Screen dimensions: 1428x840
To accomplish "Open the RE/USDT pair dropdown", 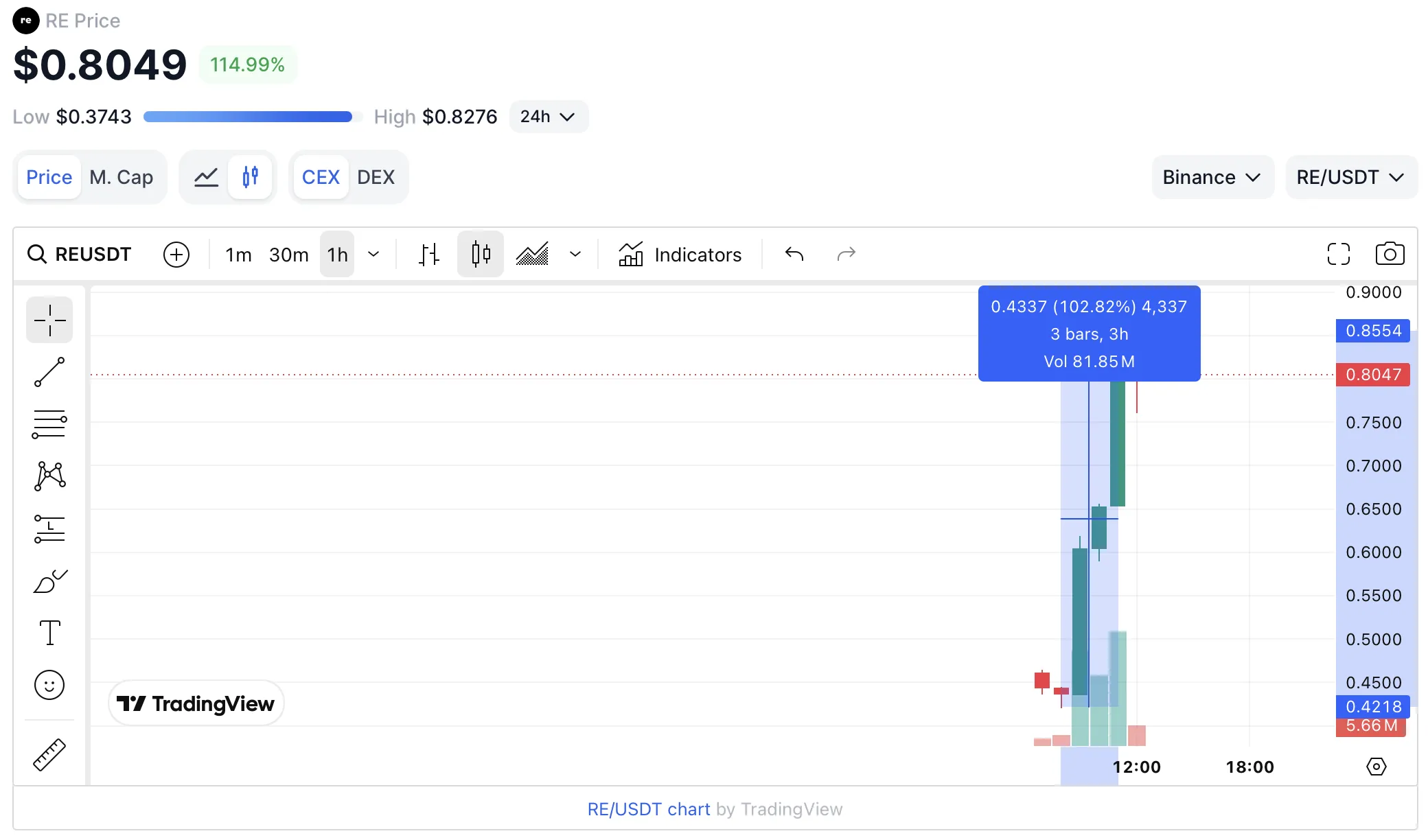I will [x=1351, y=177].
